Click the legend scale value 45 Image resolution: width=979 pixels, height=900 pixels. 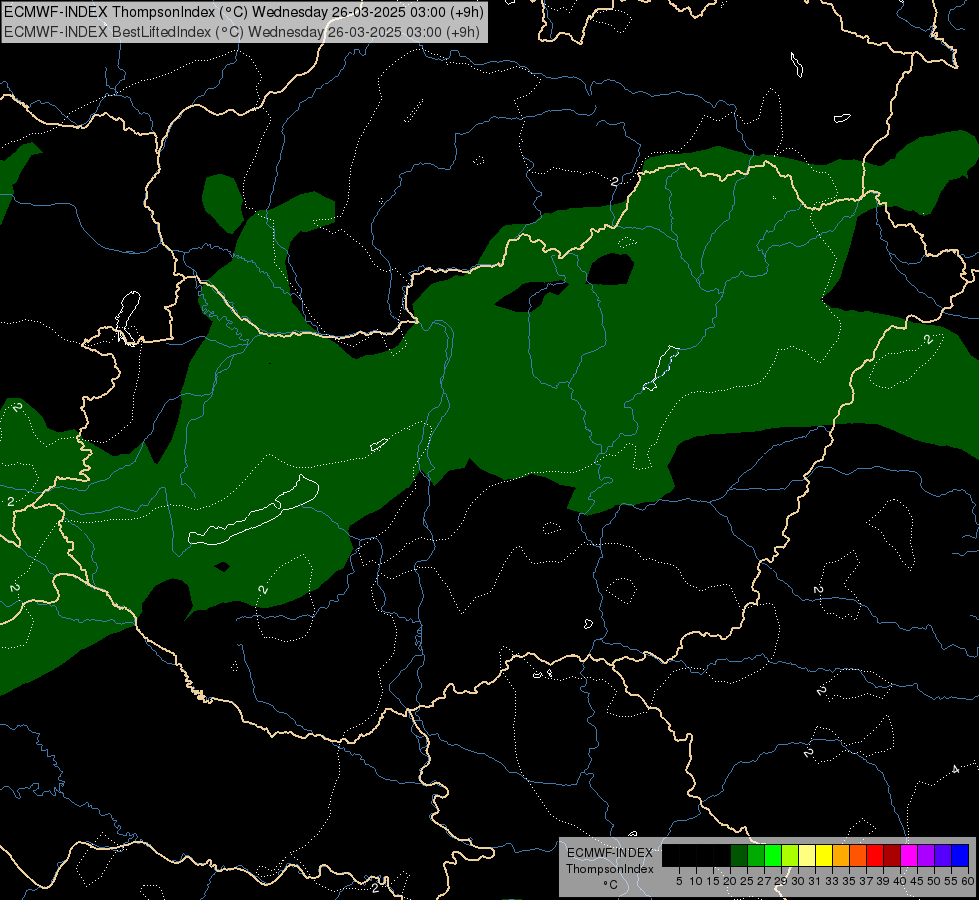(x=917, y=881)
